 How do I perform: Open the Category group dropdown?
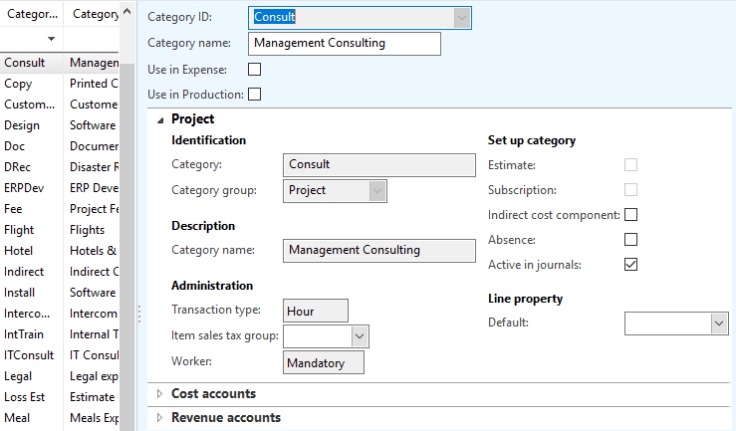point(376,190)
